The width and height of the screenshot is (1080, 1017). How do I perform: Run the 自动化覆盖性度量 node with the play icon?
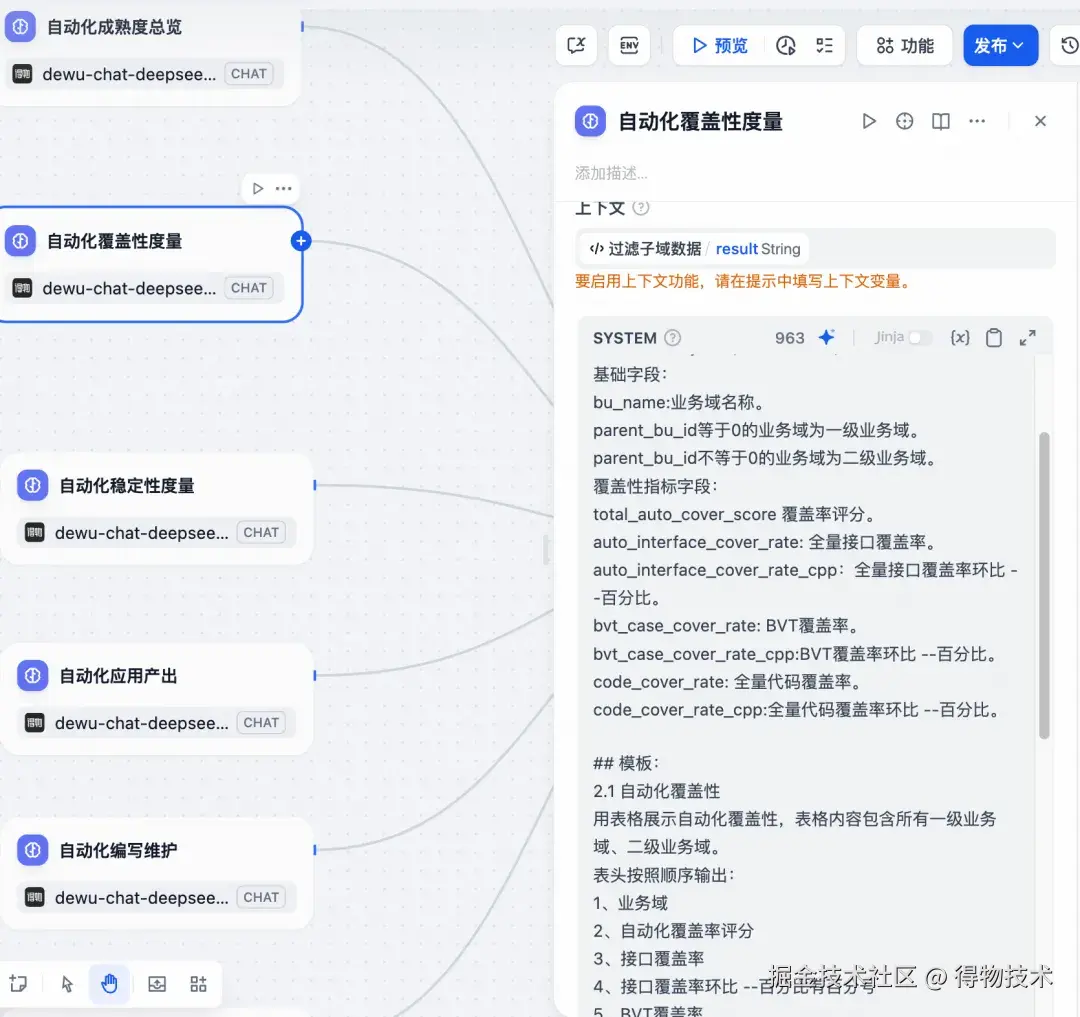869,121
